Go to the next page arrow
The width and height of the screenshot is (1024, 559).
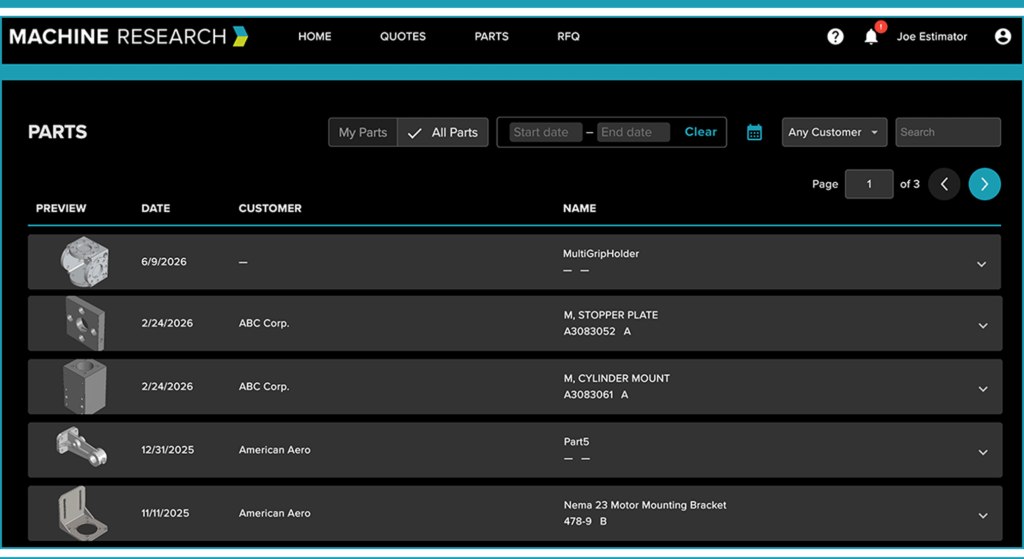[984, 184]
